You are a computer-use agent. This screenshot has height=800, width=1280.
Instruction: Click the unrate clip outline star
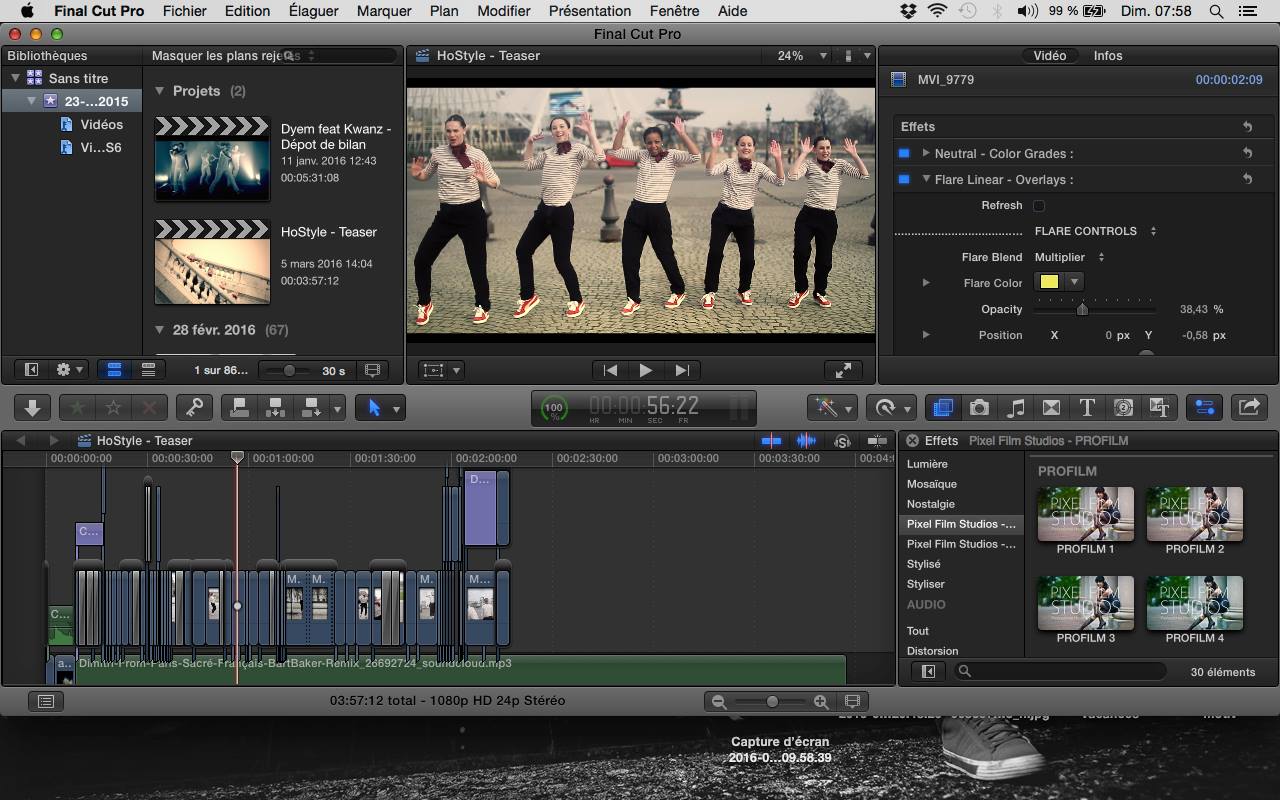tap(114, 407)
